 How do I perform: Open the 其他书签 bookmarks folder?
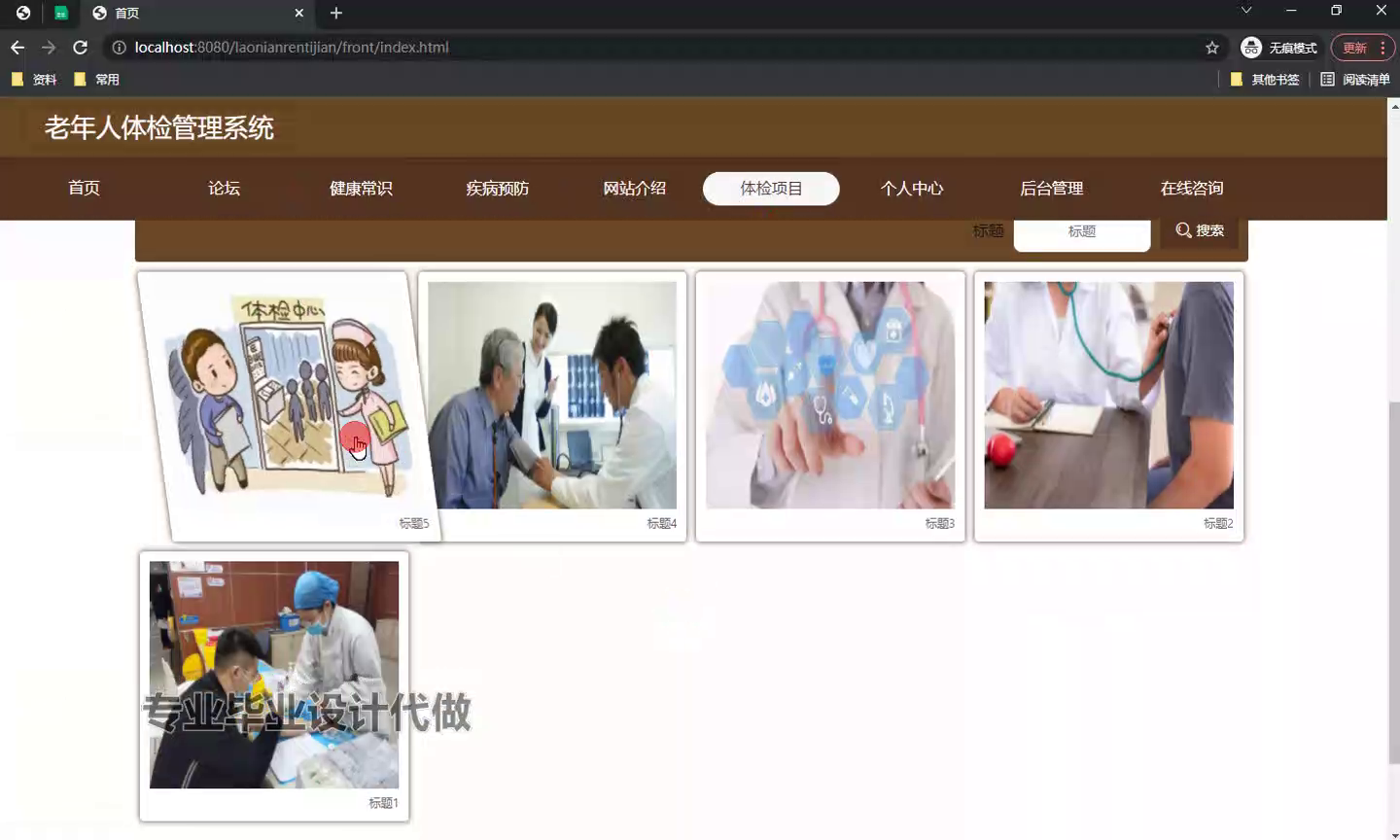(x=1265, y=80)
